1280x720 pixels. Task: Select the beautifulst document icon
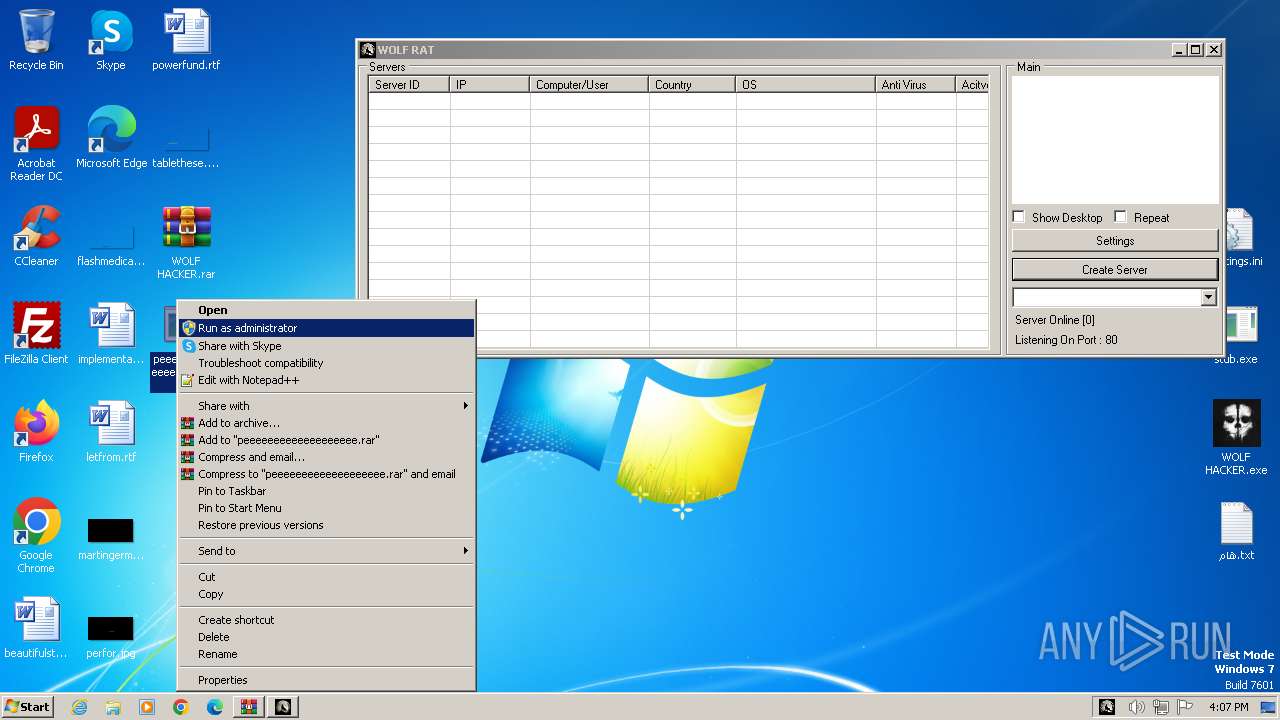click(36, 628)
